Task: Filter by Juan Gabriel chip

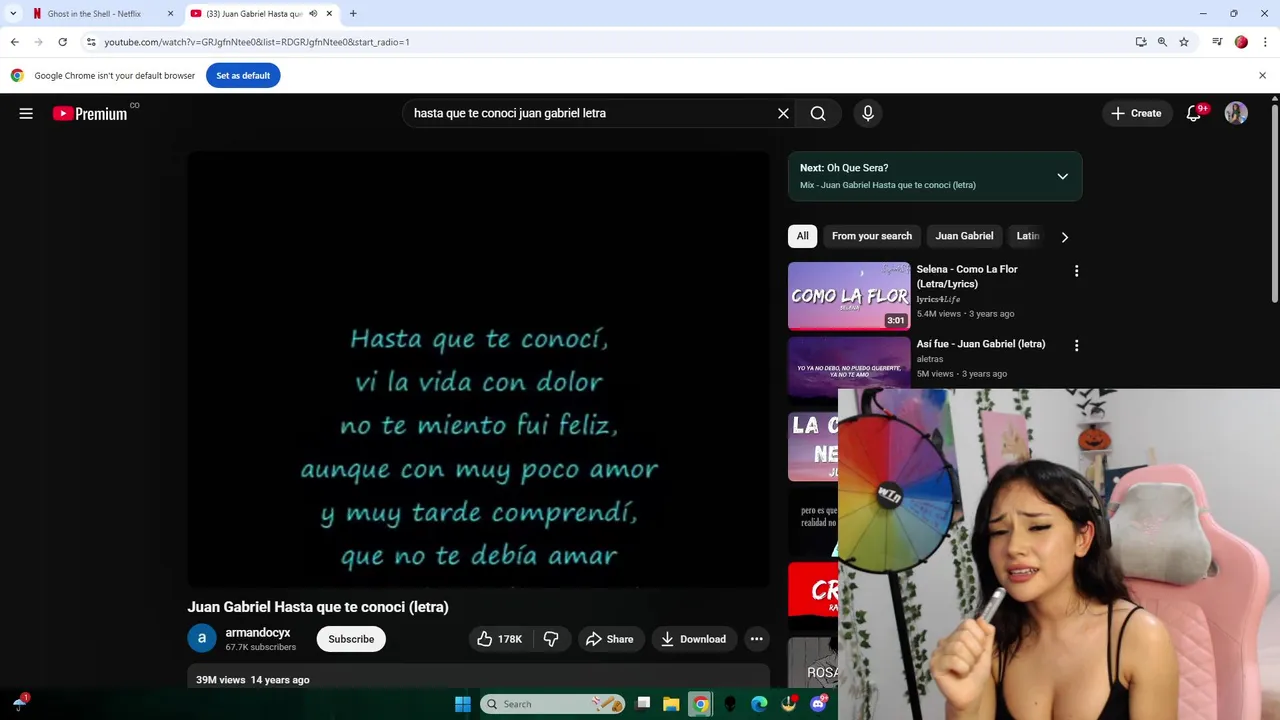Action: click(x=964, y=236)
